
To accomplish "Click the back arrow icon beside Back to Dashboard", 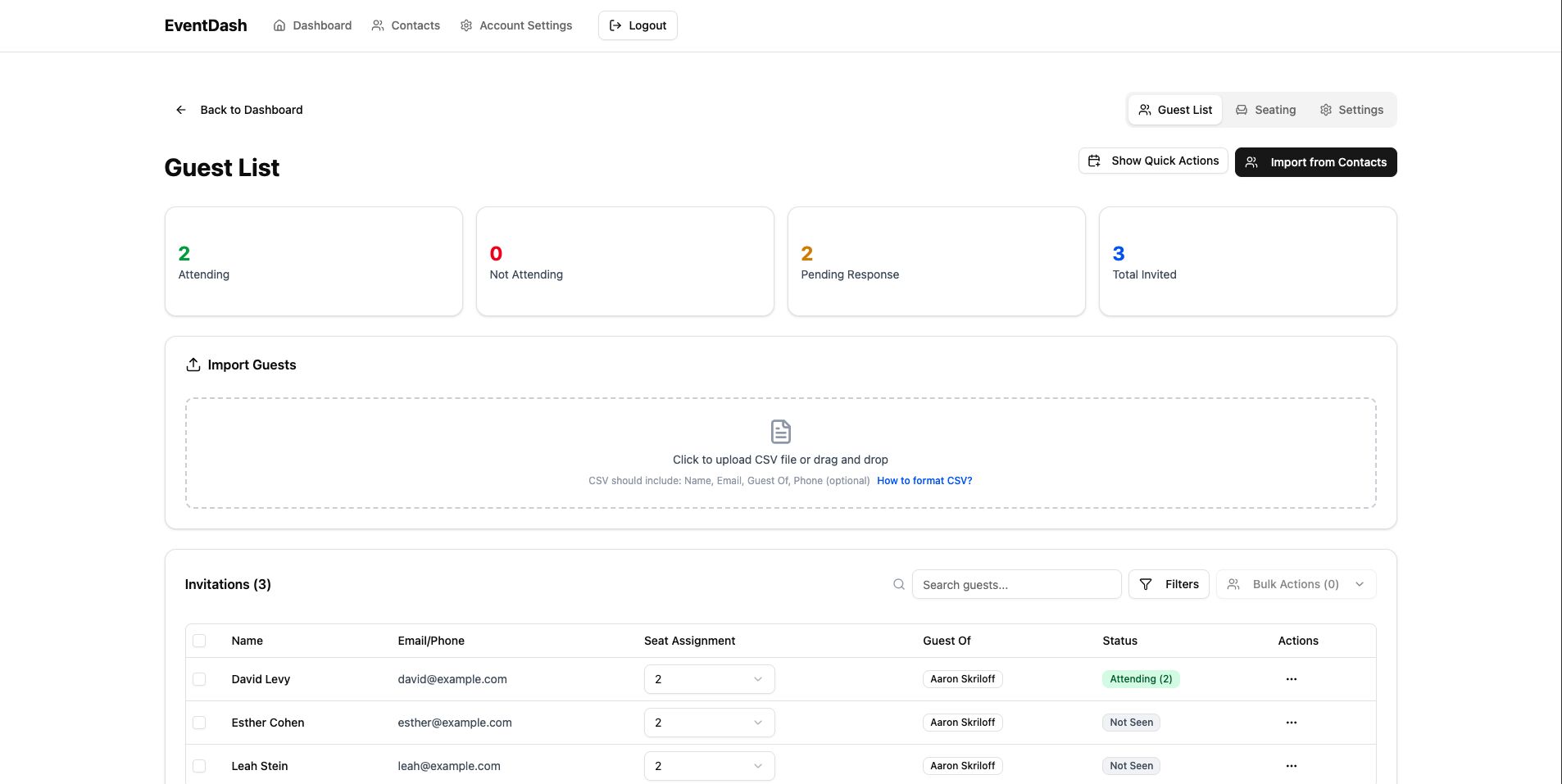I will pyautogui.click(x=181, y=110).
